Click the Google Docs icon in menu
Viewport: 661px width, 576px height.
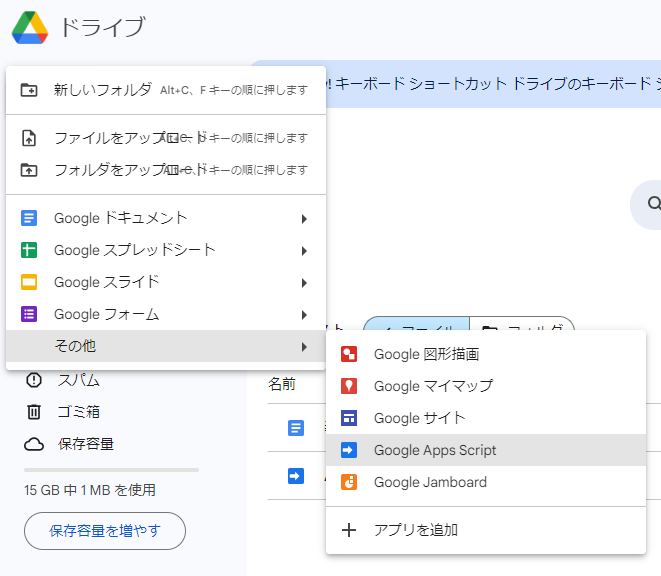pos(30,218)
